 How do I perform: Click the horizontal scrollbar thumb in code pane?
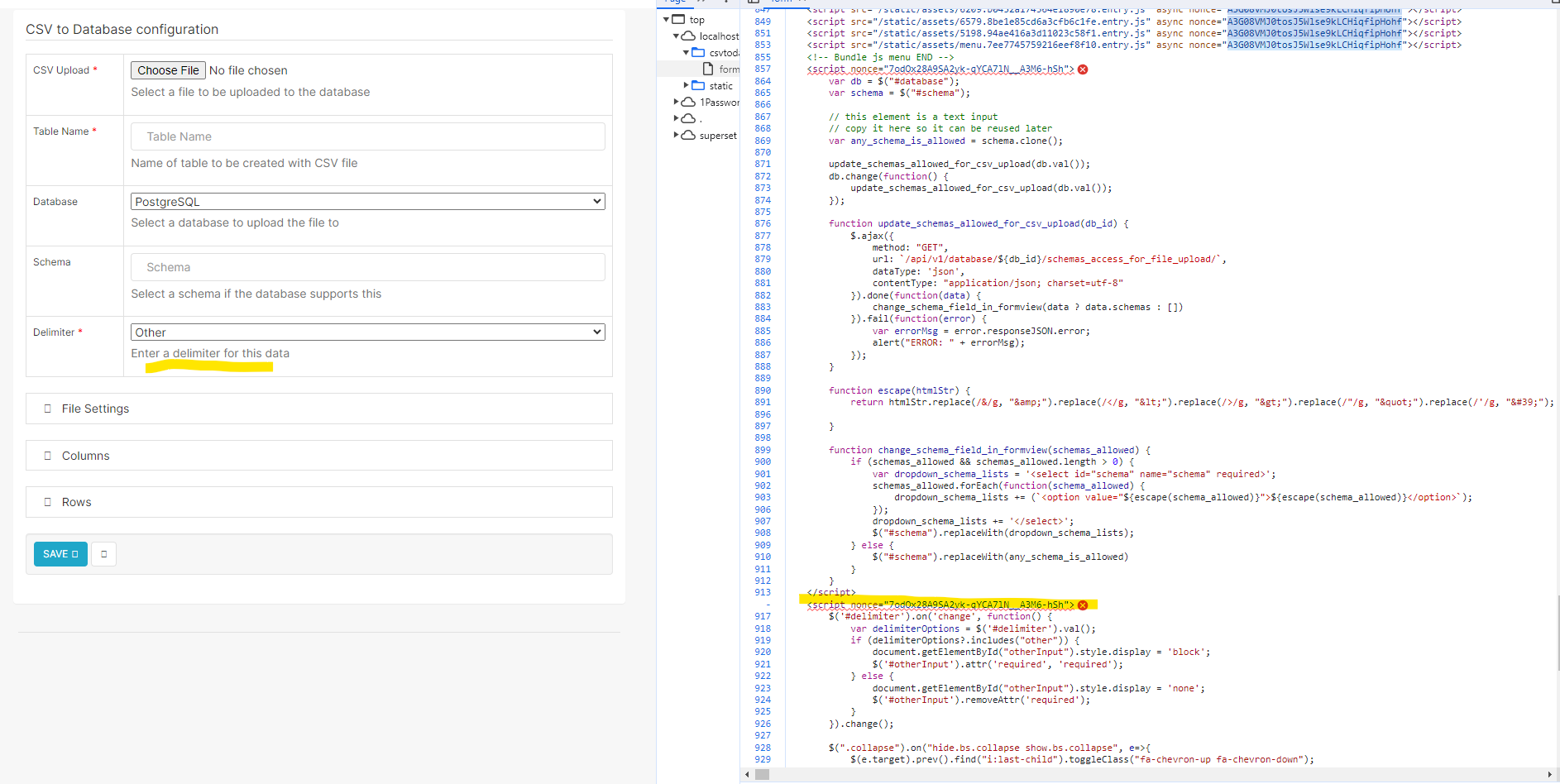pos(763,775)
